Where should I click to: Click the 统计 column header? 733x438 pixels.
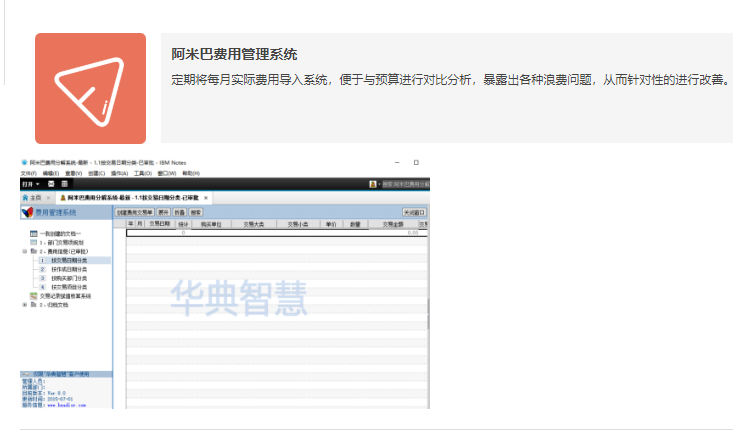183,224
